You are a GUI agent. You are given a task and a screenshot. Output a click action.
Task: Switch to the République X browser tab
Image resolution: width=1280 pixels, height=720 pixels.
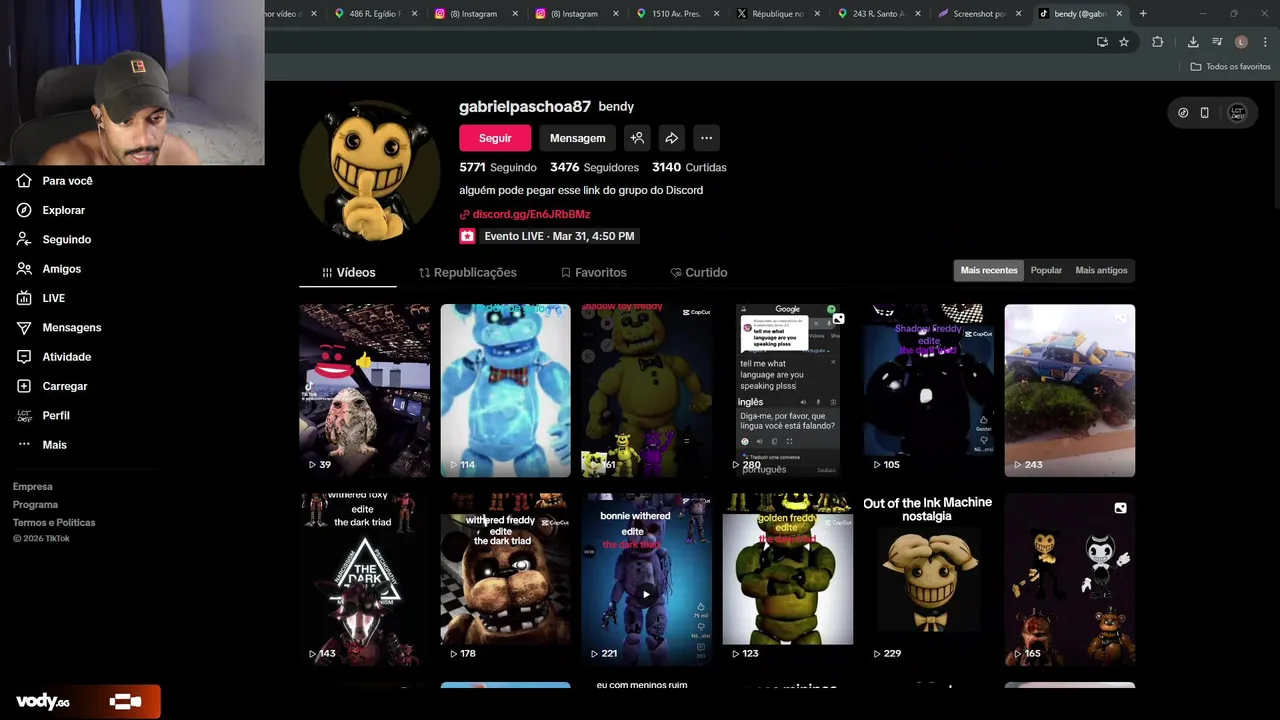coord(776,14)
